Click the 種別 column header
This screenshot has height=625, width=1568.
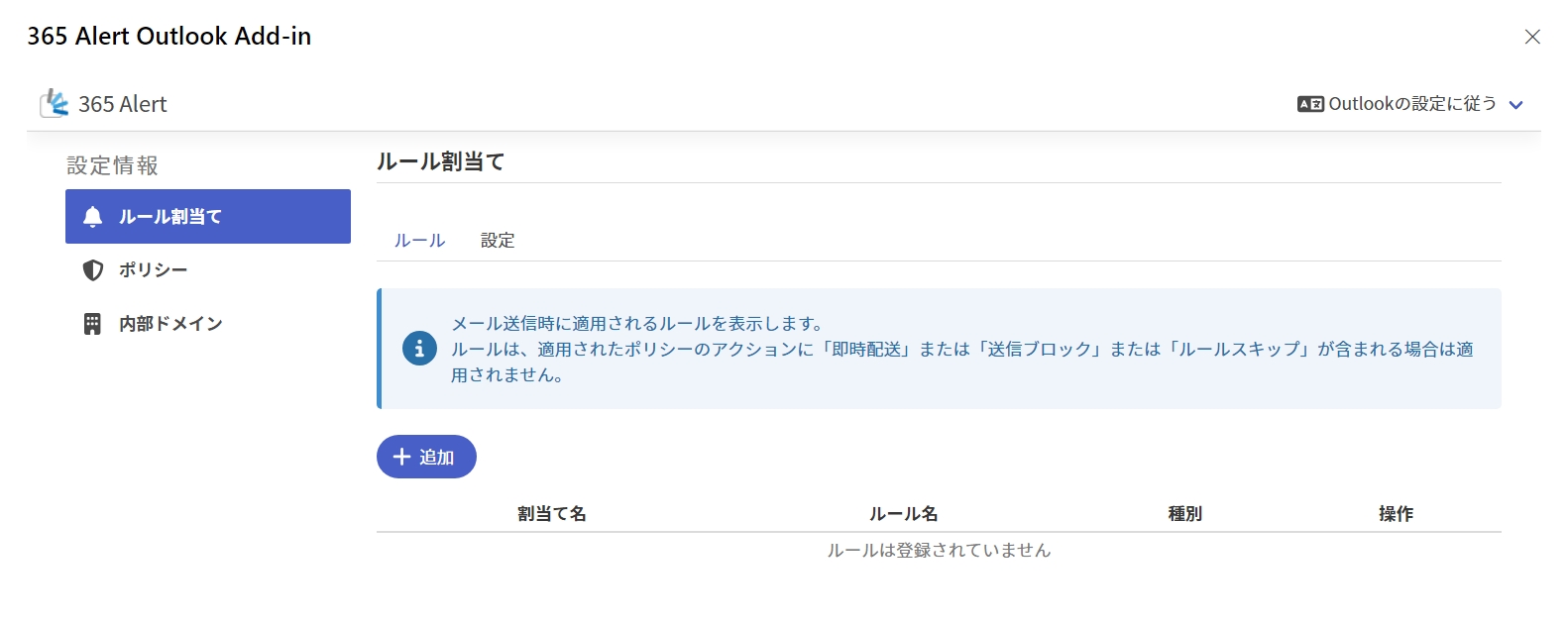coord(1184,514)
